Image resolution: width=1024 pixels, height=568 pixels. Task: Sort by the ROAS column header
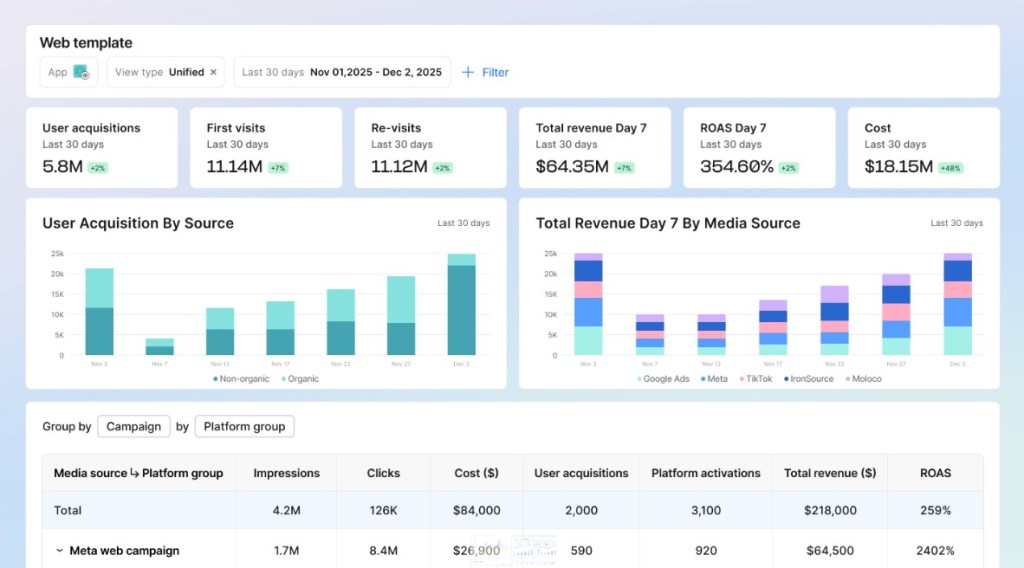tap(935, 473)
